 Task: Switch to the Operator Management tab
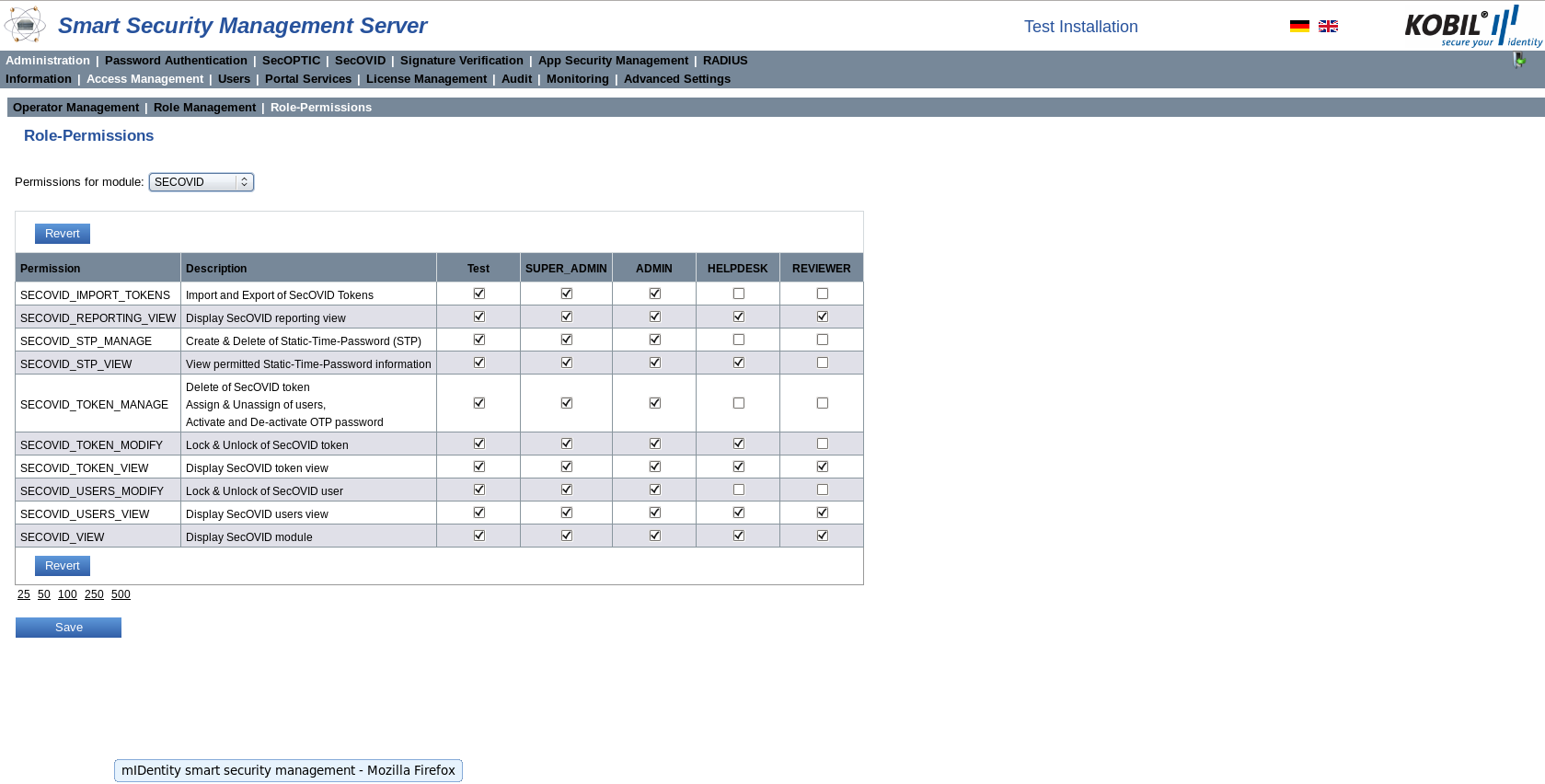[75, 108]
